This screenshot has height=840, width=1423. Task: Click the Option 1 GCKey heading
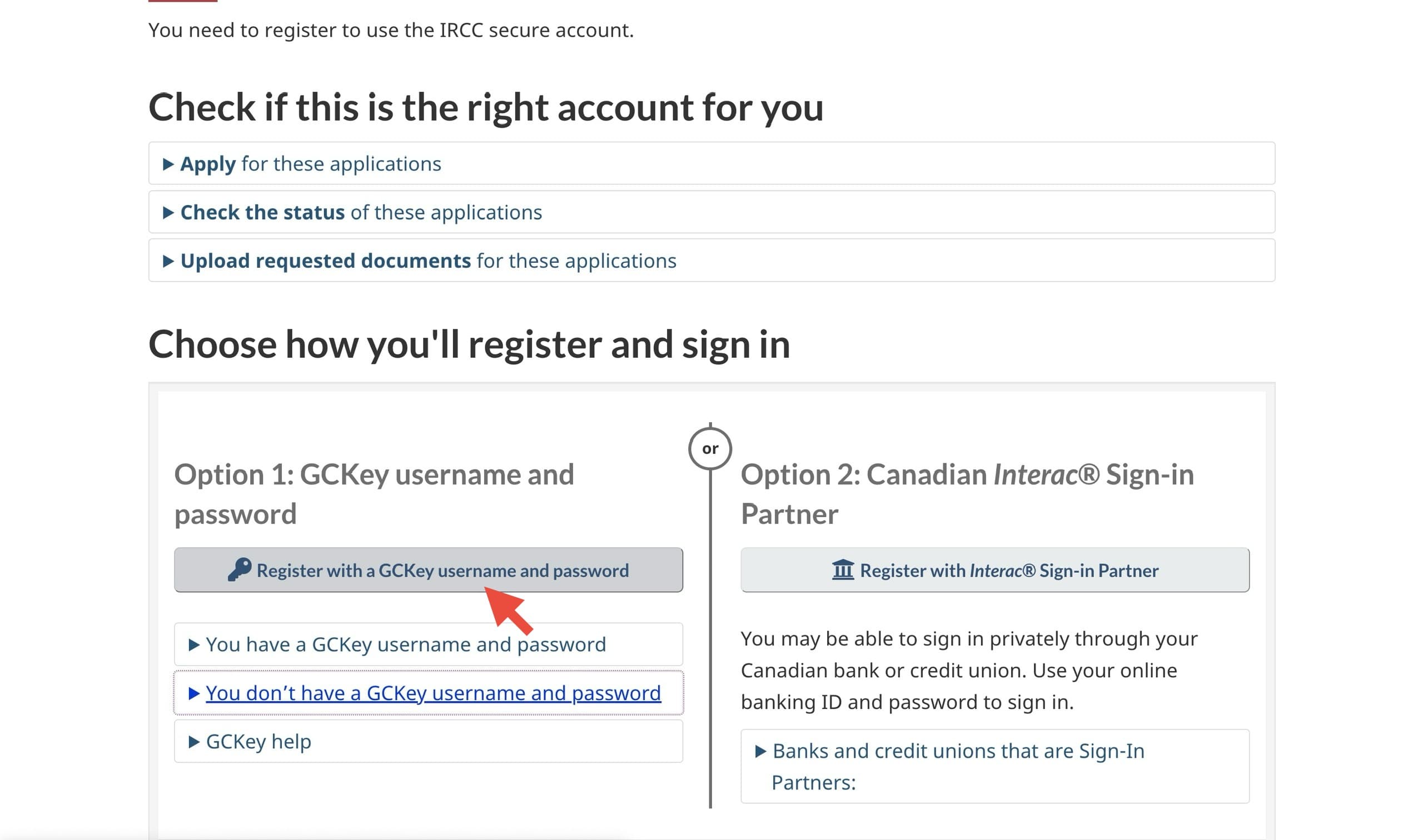pyautogui.click(x=374, y=493)
